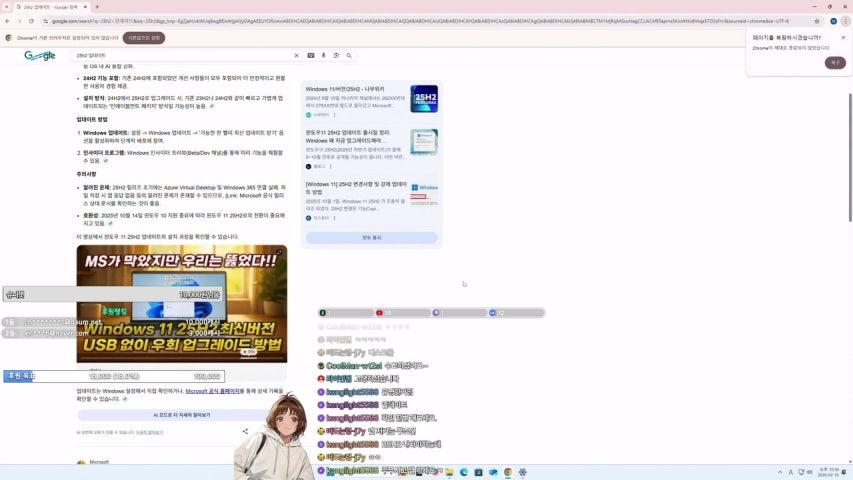The image size is (853, 480).
Task: Open Chrome from the Windows taskbar
Action: tap(508, 472)
